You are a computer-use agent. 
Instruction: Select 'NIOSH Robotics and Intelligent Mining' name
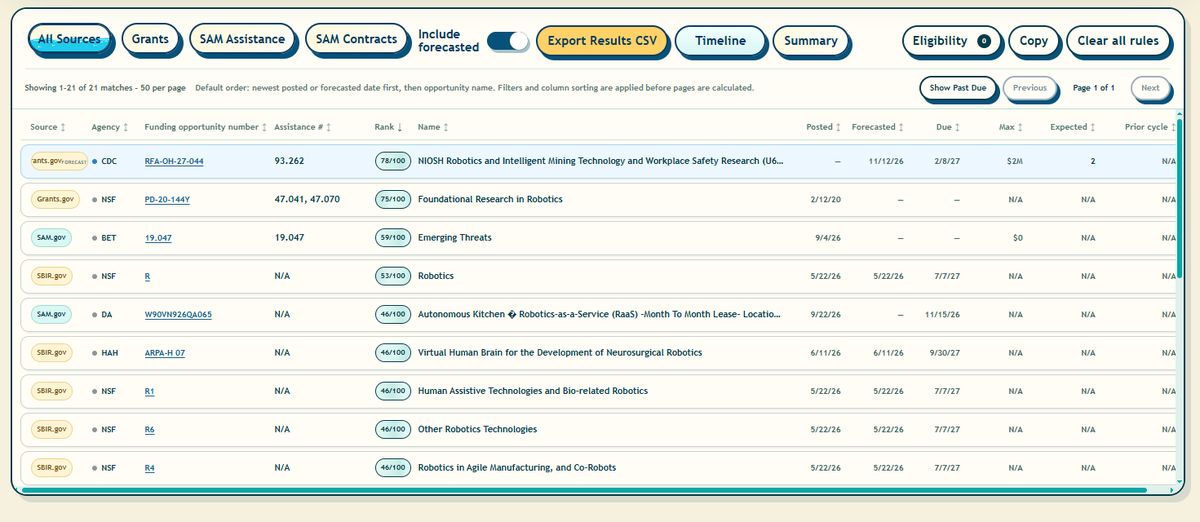point(601,161)
